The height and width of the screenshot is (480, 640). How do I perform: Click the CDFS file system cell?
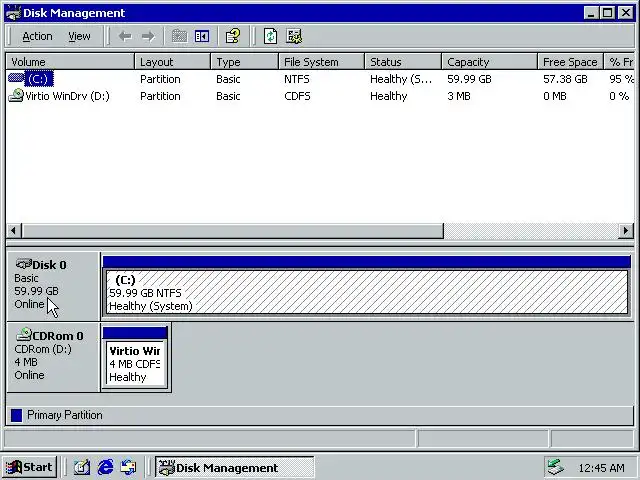pyautogui.click(x=297, y=96)
